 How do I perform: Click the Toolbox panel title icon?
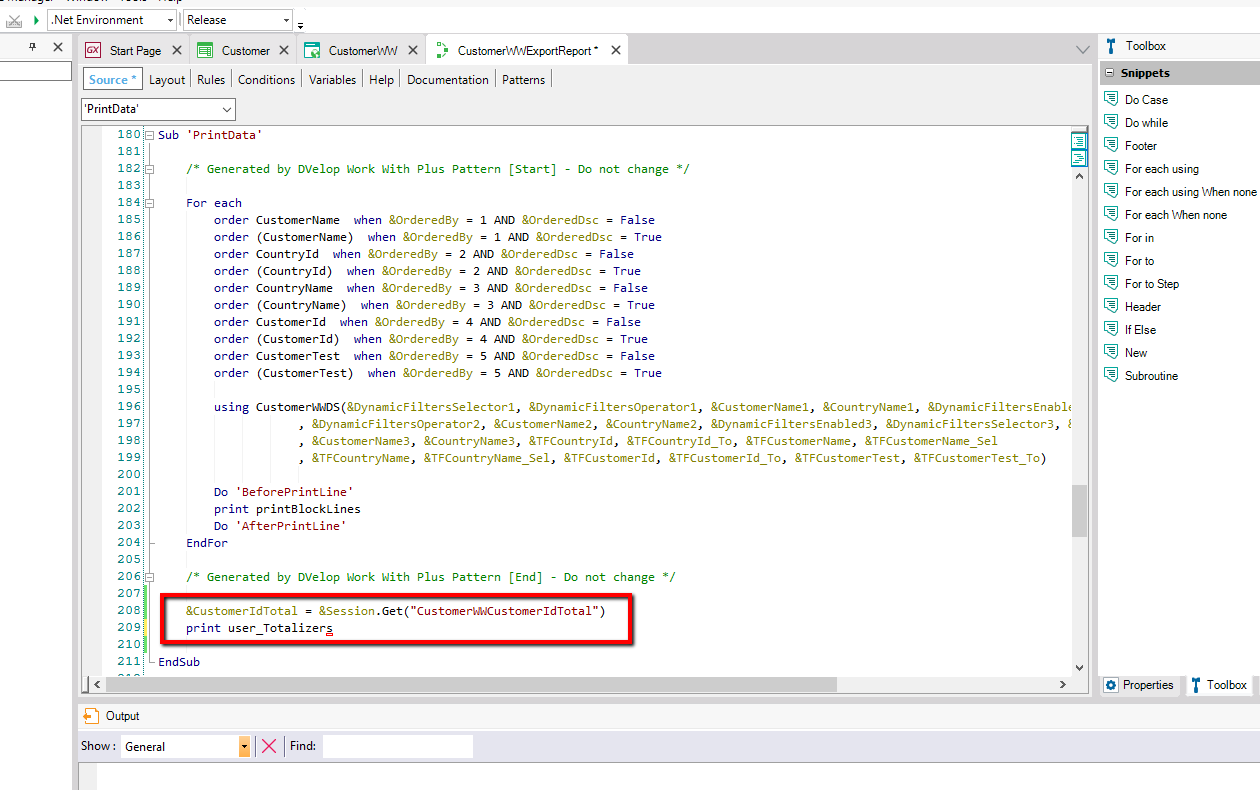[x=1111, y=46]
